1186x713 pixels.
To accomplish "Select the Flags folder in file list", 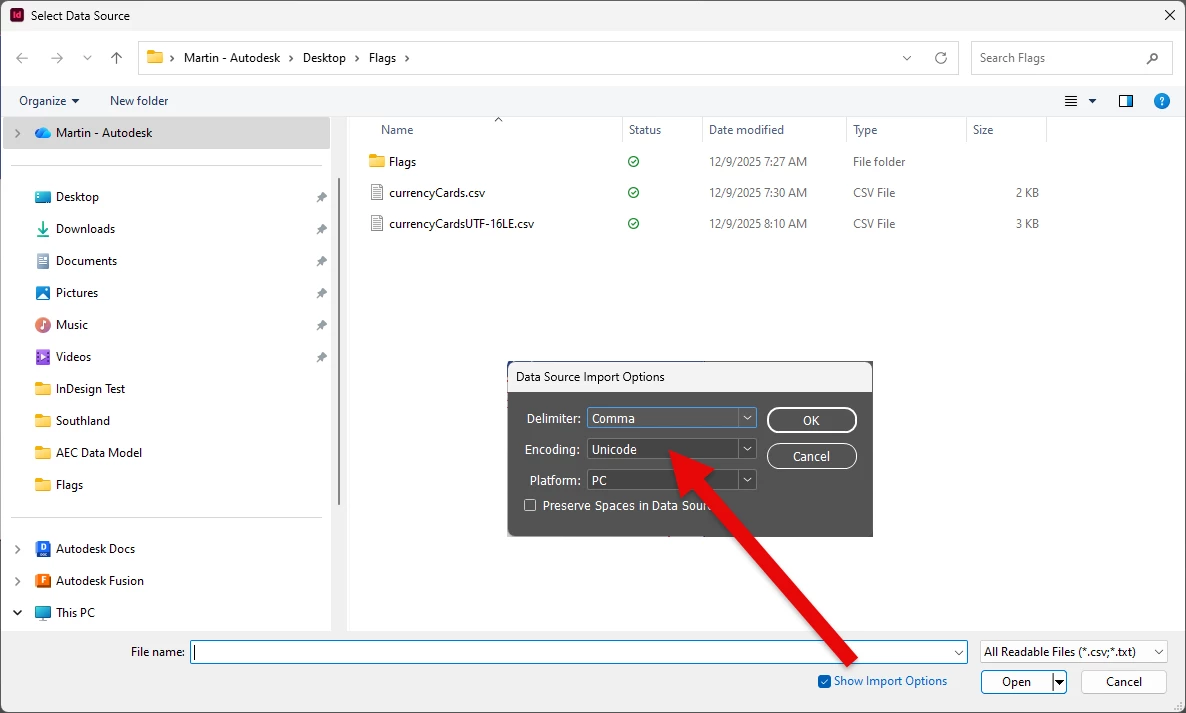I will (x=402, y=162).
